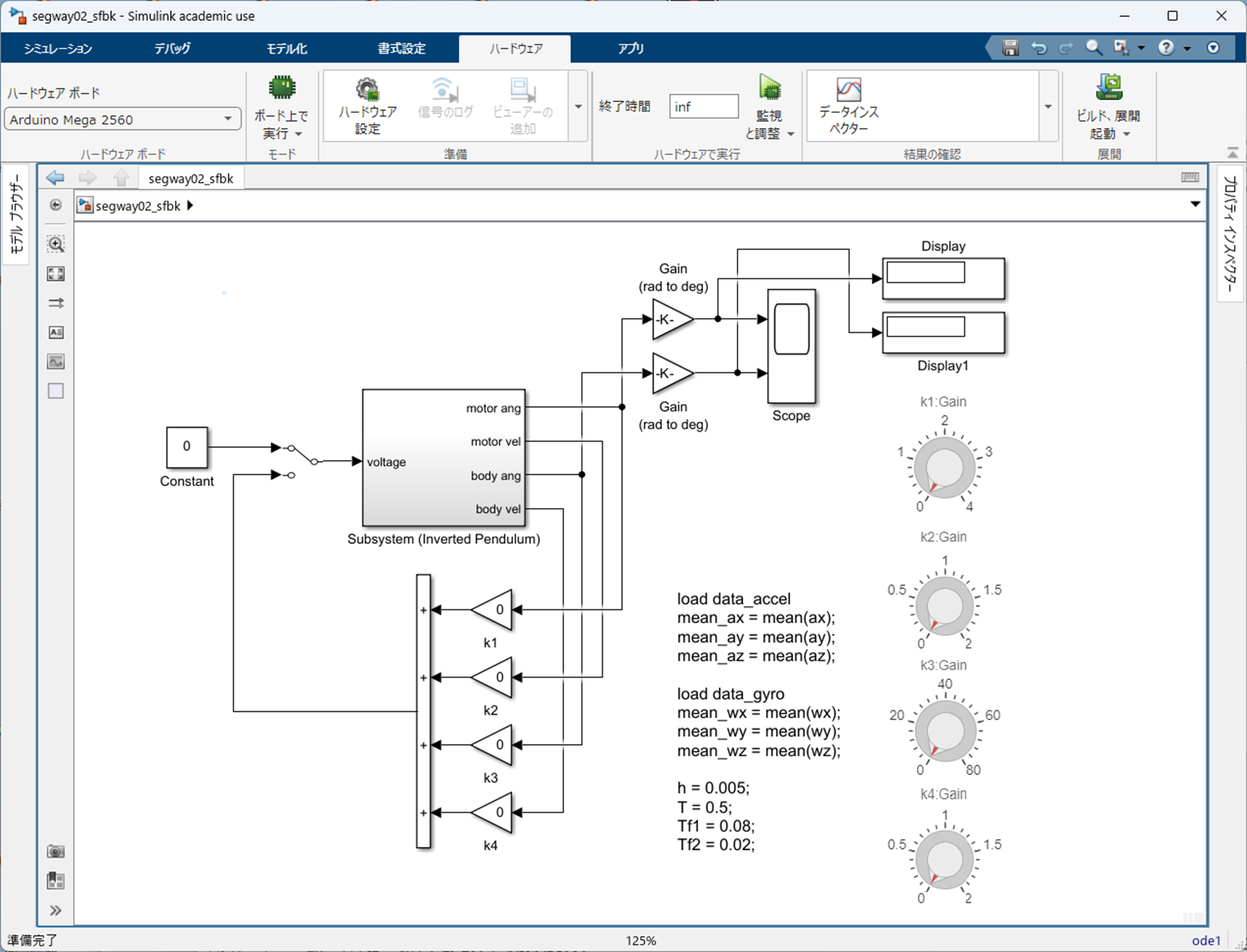Click the save floppy disk icon
This screenshot has height=952, width=1247.
(x=1010, y=48)
